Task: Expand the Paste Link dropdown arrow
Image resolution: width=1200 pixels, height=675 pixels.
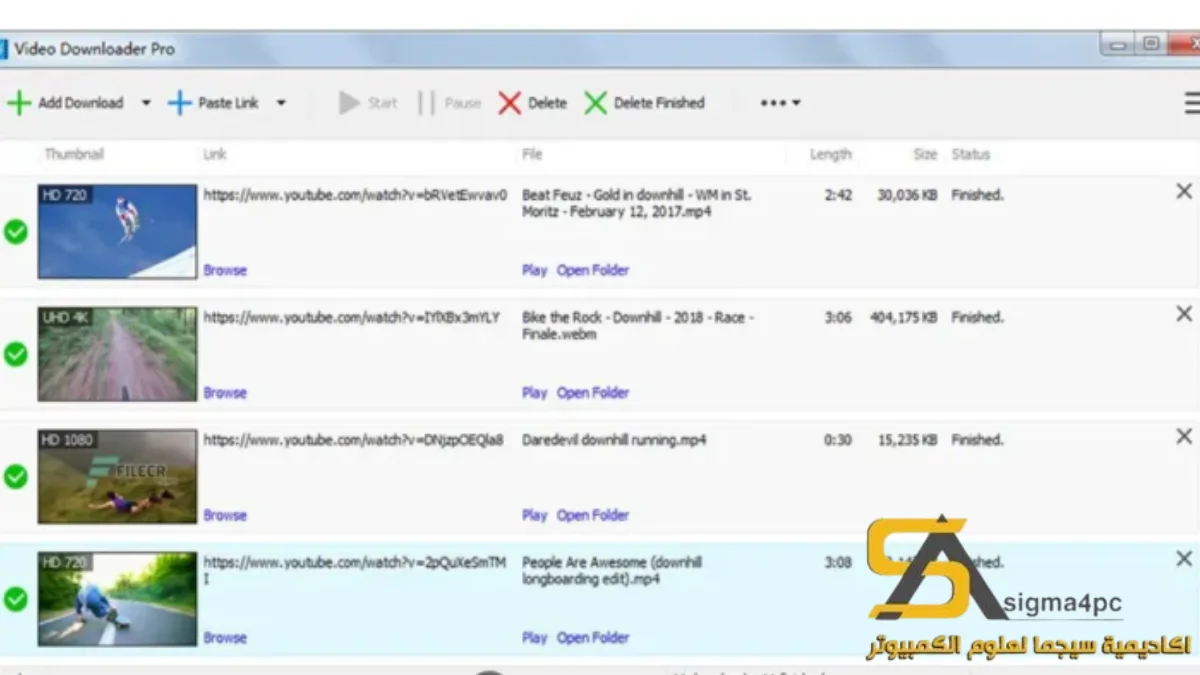Action: 281,103
